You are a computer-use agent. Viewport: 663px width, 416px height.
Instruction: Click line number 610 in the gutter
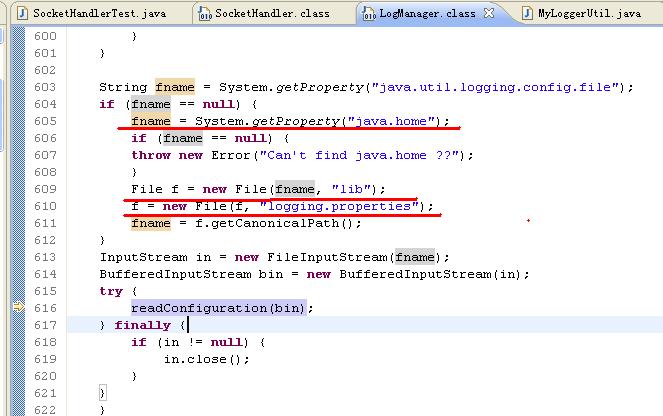pos(45,206)
